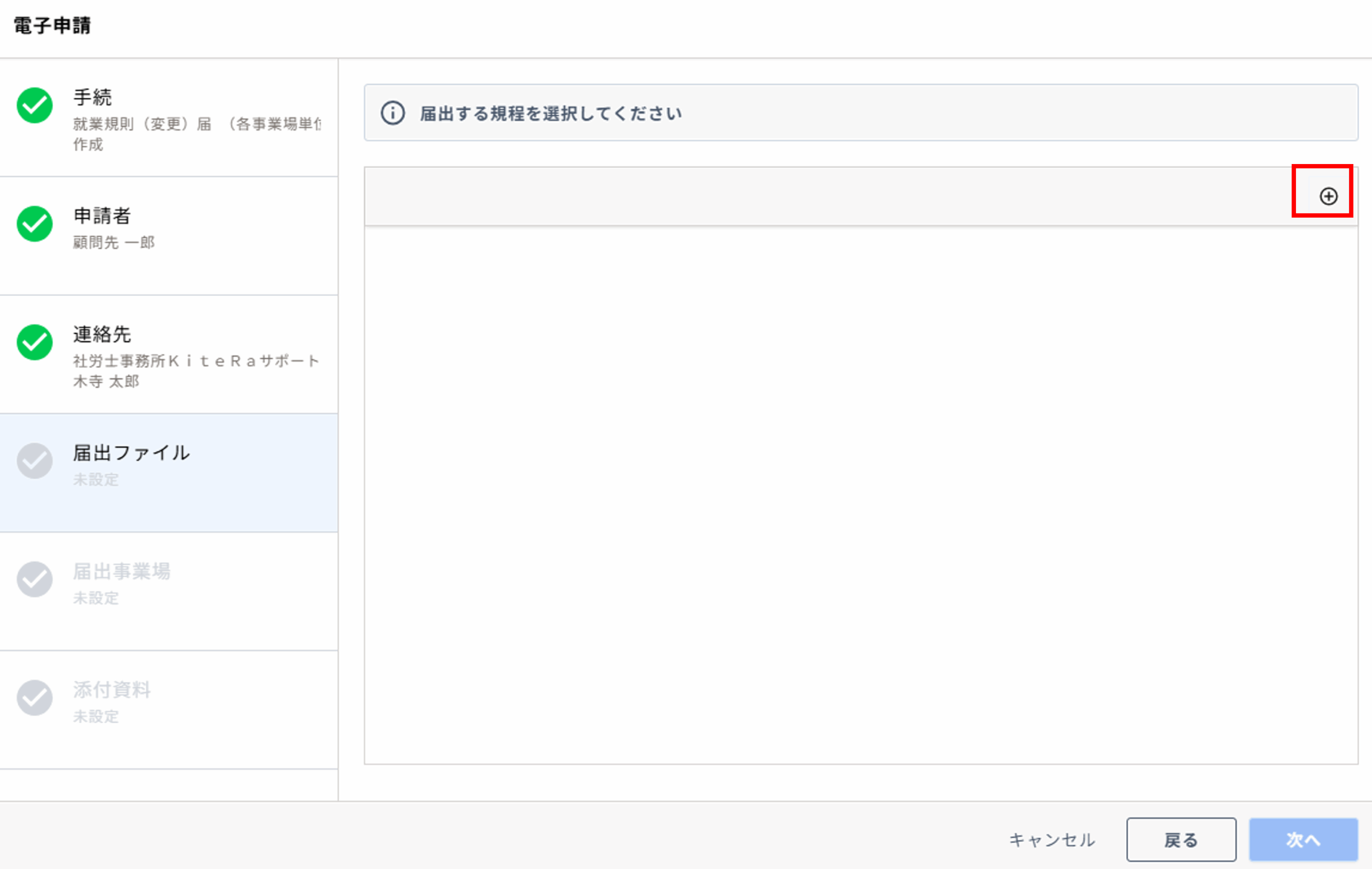Click the plus icon to add a regulation
The image size is (1372, 869).
[1328, 196]
